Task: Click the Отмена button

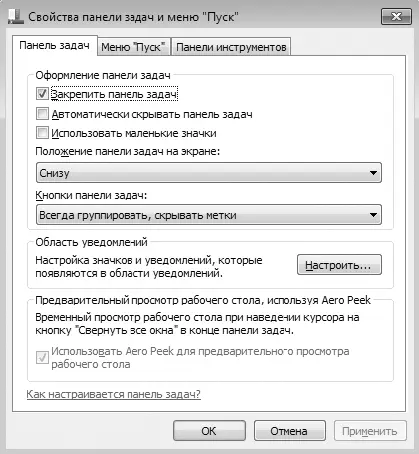Action: 289,431
